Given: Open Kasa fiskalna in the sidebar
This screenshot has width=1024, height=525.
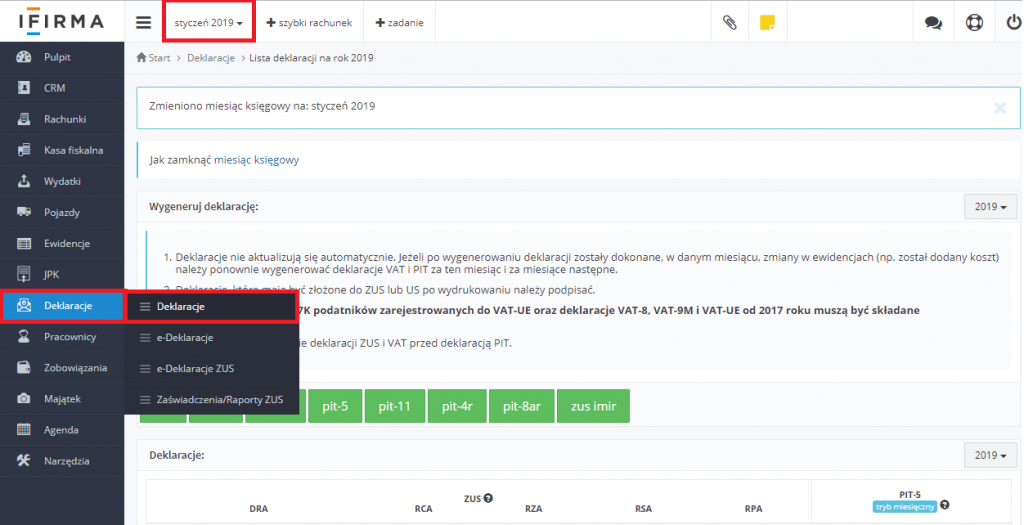Looking at the screenshot, I should point(73,150).
